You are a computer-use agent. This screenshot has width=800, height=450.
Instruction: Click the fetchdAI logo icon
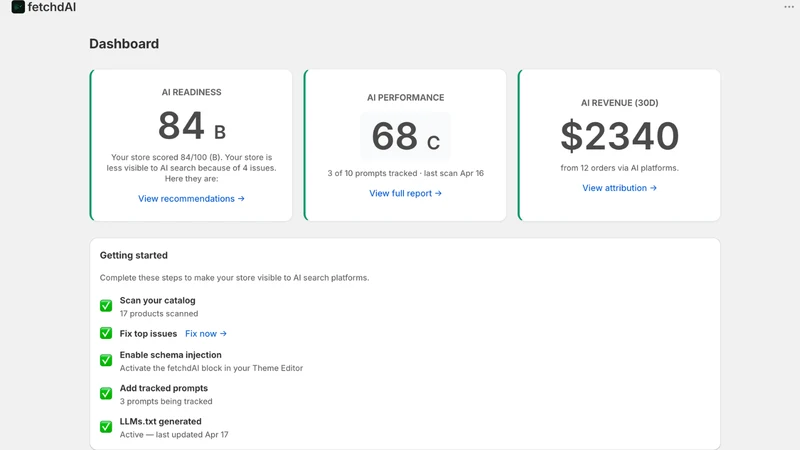[x=18, y=7]
